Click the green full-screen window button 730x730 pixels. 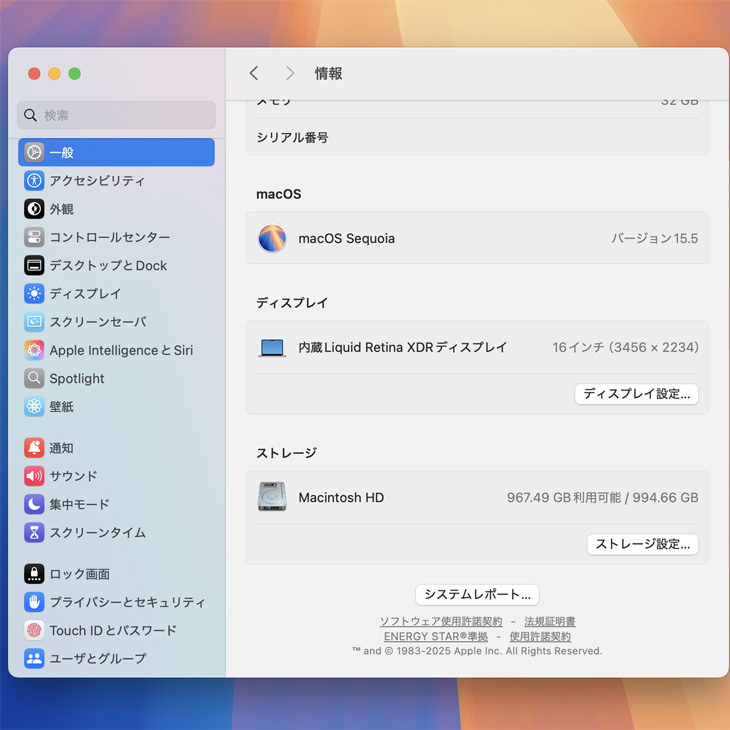[x=74, y=74]
